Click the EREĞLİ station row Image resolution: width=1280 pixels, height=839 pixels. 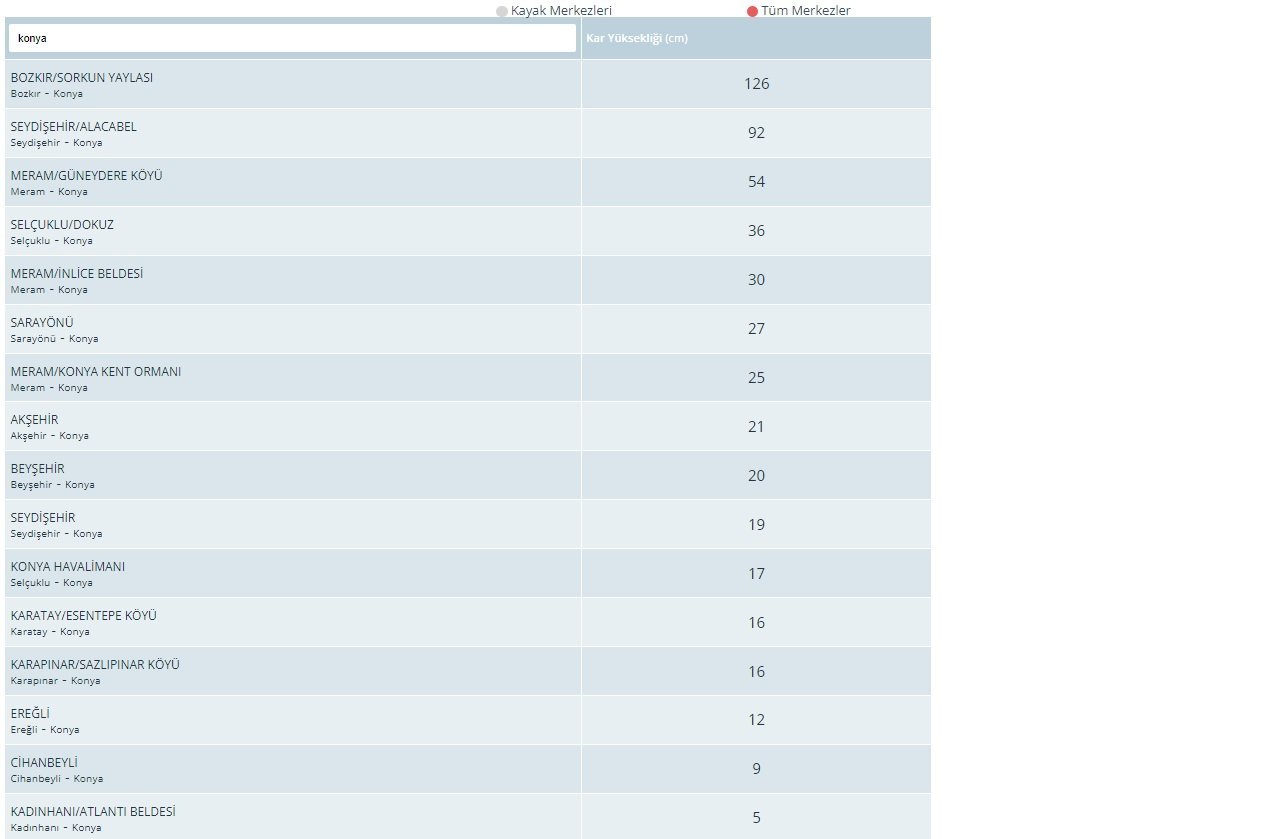click(x=30, y=714)
